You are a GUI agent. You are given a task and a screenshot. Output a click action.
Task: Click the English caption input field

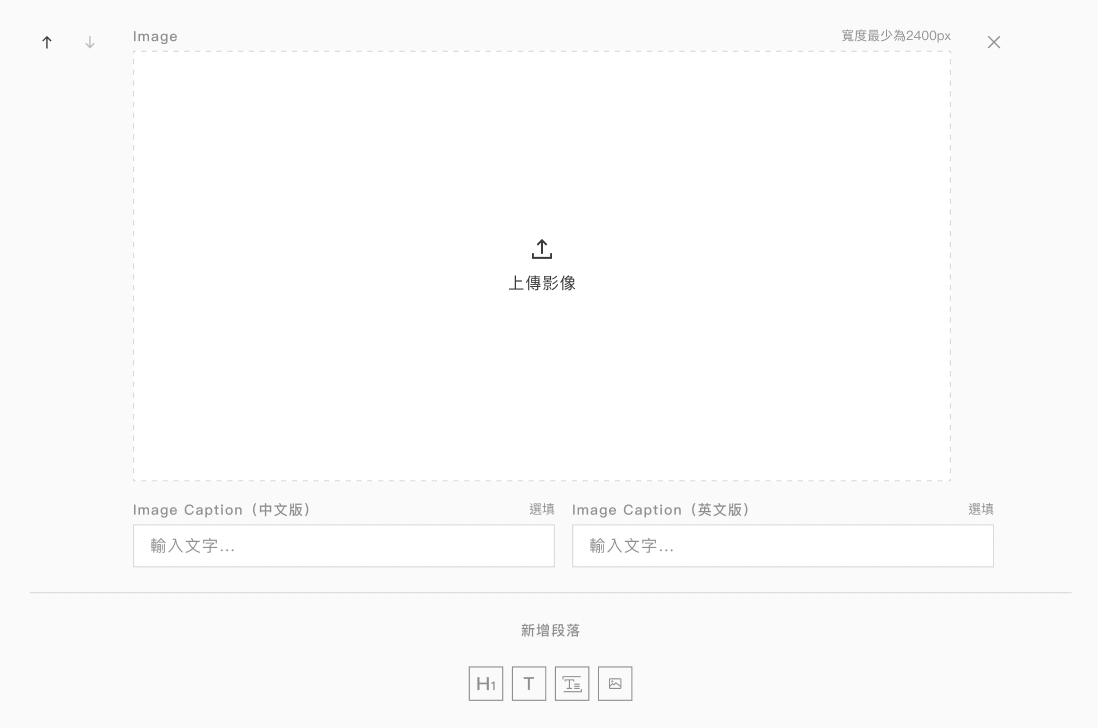coord(783,545)
